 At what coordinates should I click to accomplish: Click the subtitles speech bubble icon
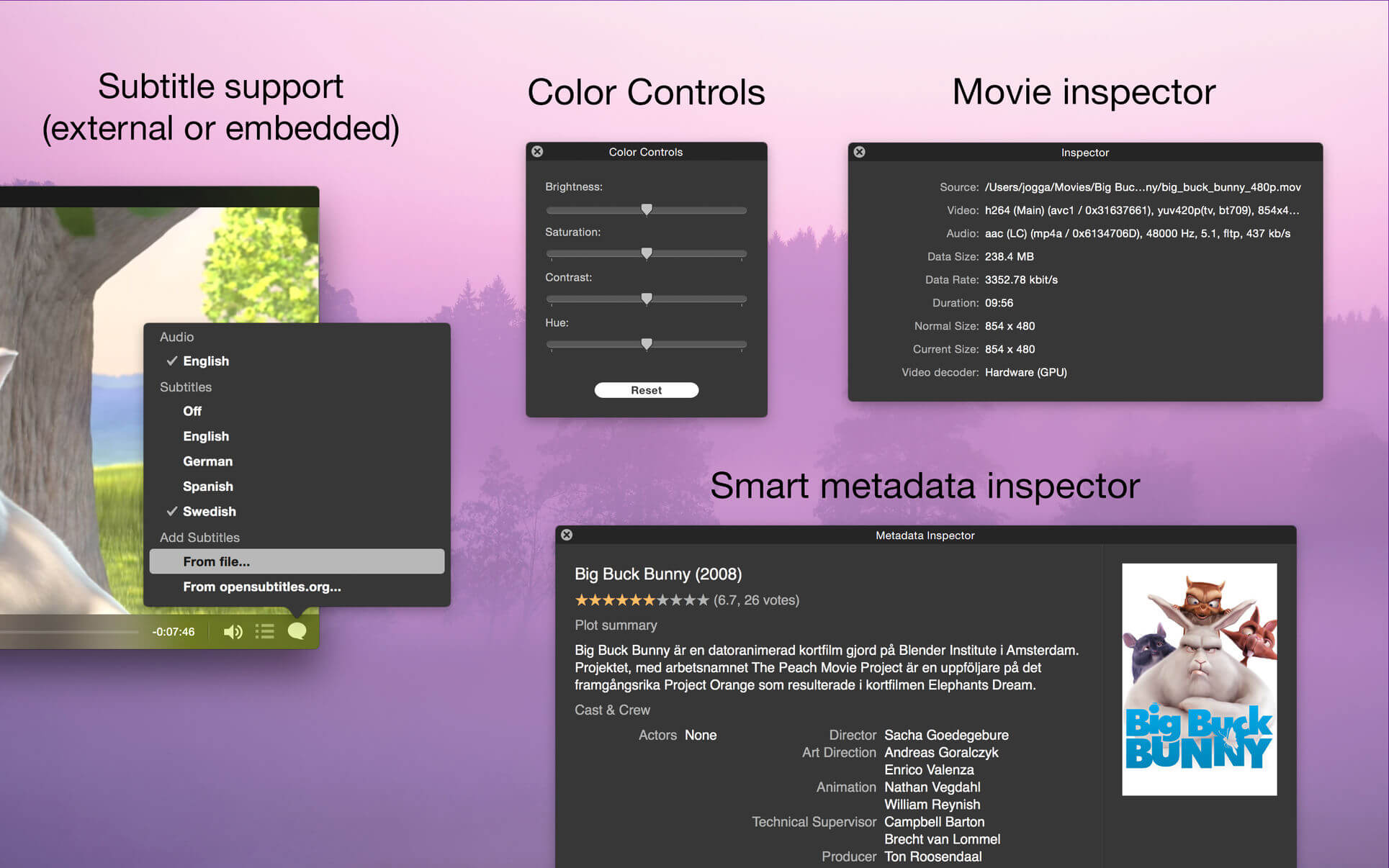pos(297,631)
